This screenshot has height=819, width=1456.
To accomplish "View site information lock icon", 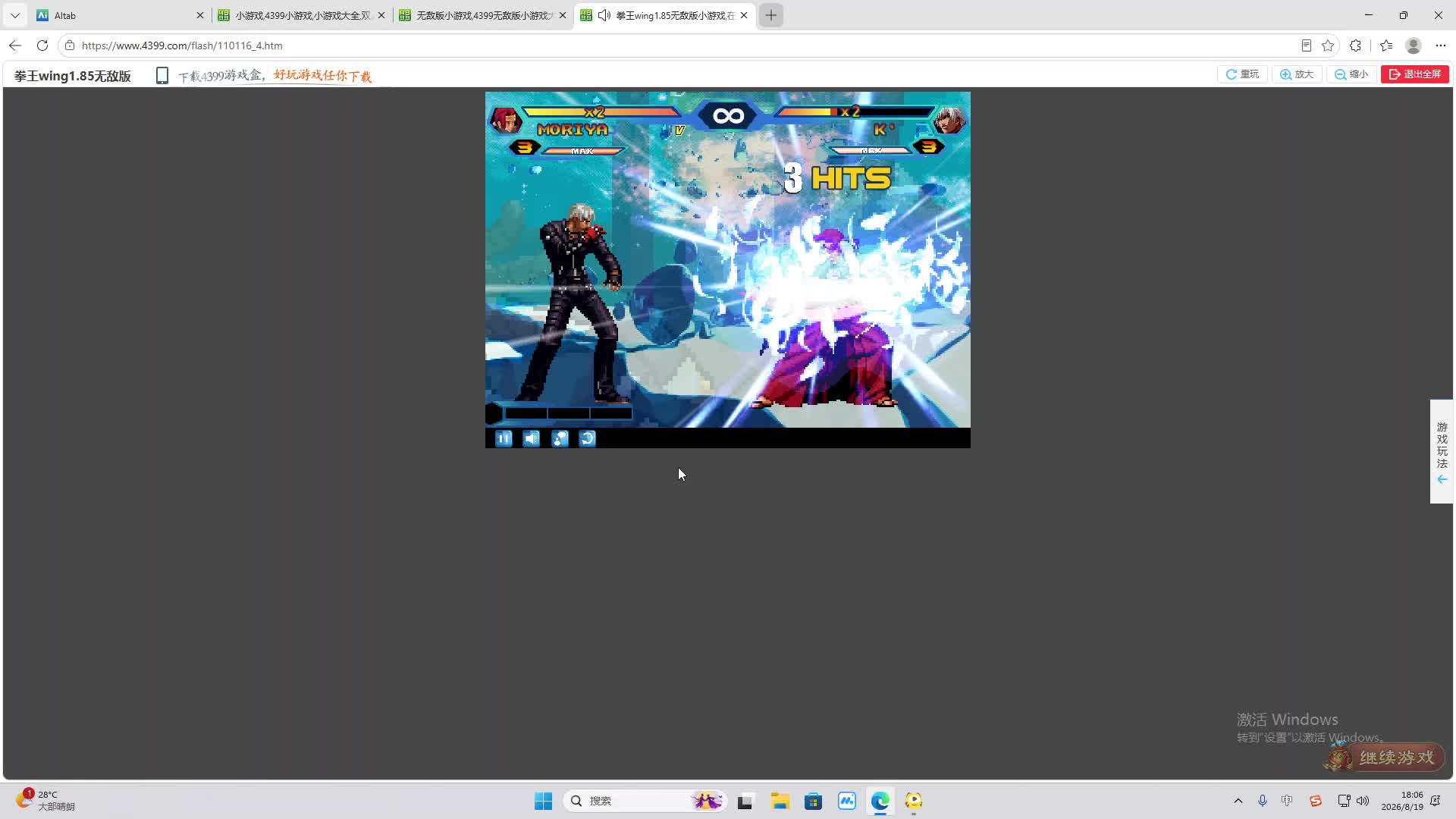I will pyautogui.click(x=70, y=45).
